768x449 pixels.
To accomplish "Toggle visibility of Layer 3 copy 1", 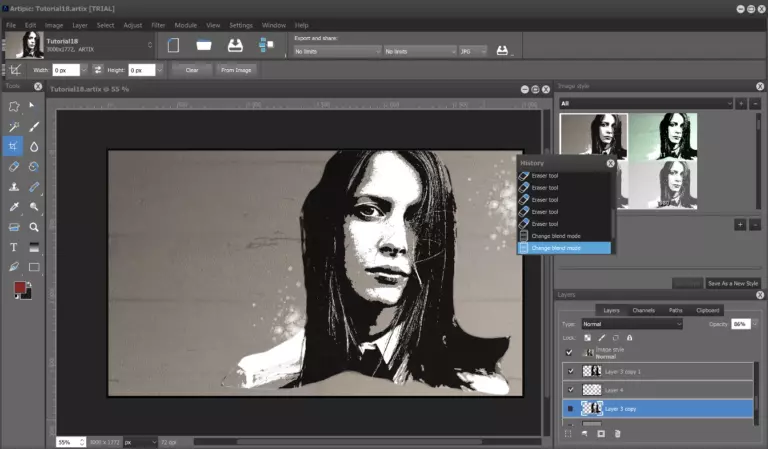I will [570, 371].
